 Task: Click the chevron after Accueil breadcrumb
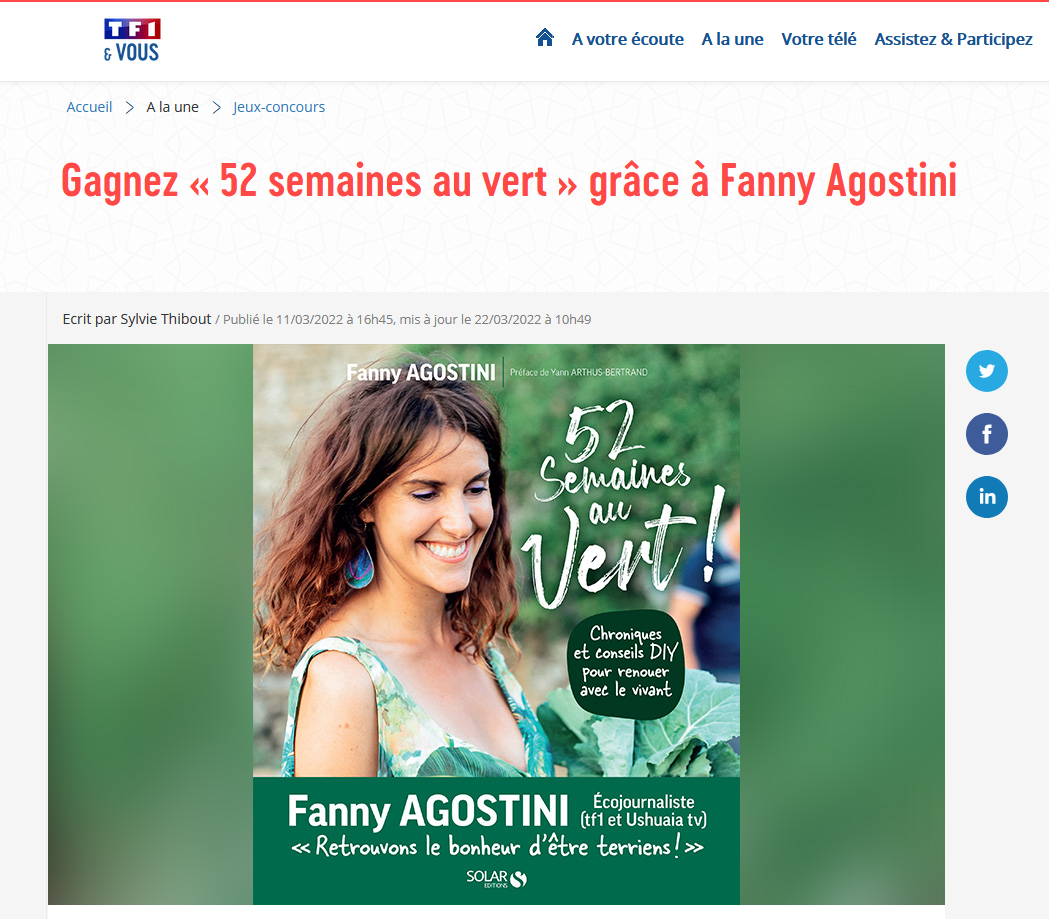coord(130,108)
